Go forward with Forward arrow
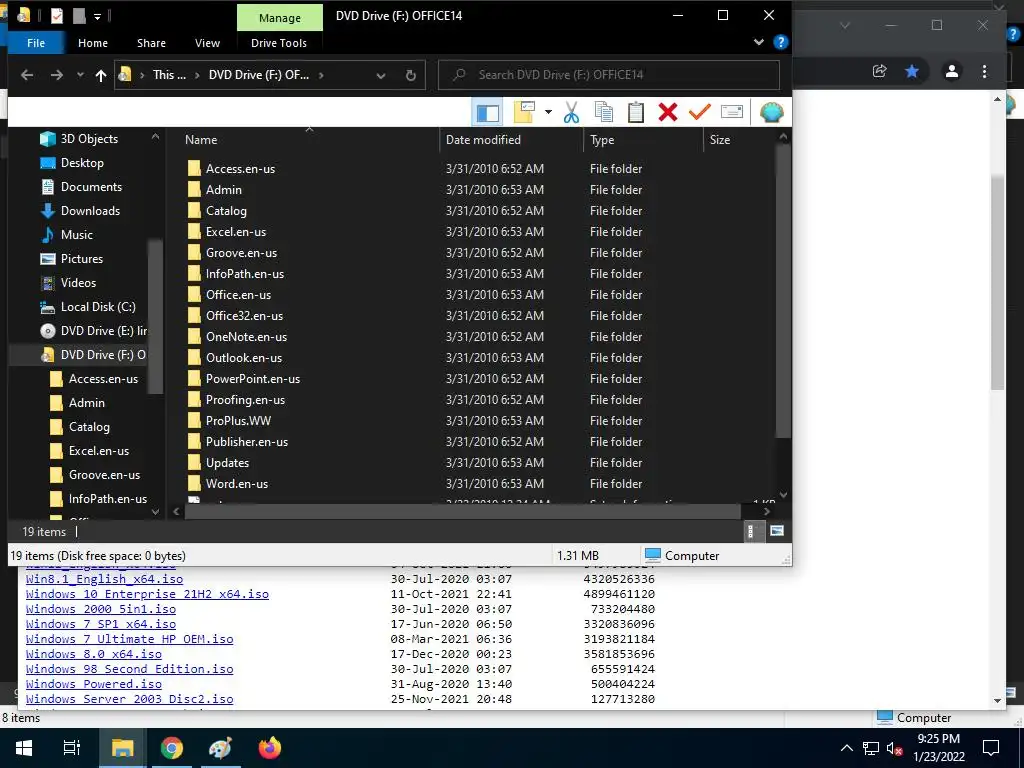1024x768 pixels. coord(57,75)
